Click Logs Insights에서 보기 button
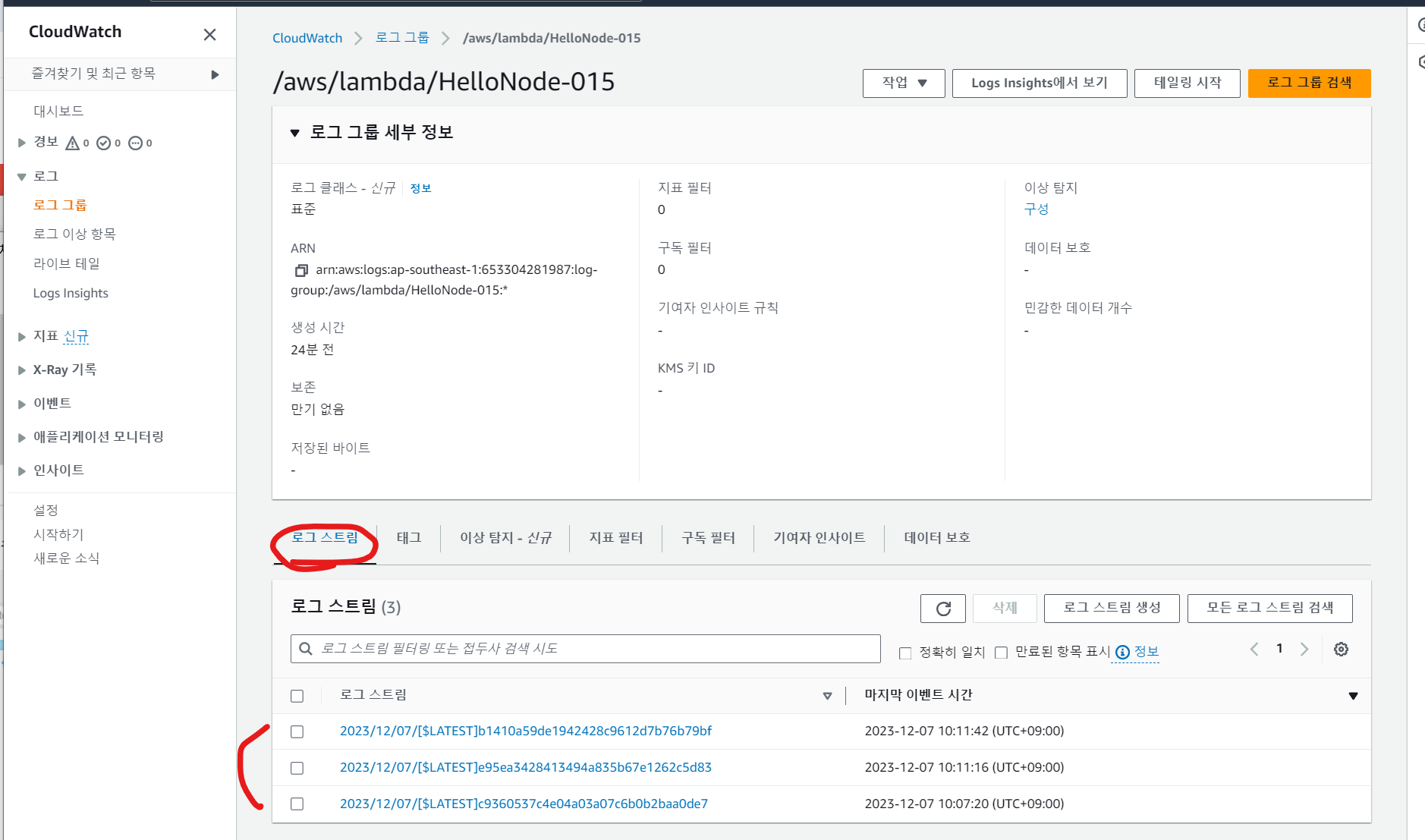This screenshot has height=840, width=1425. [x=1040, y=83]
